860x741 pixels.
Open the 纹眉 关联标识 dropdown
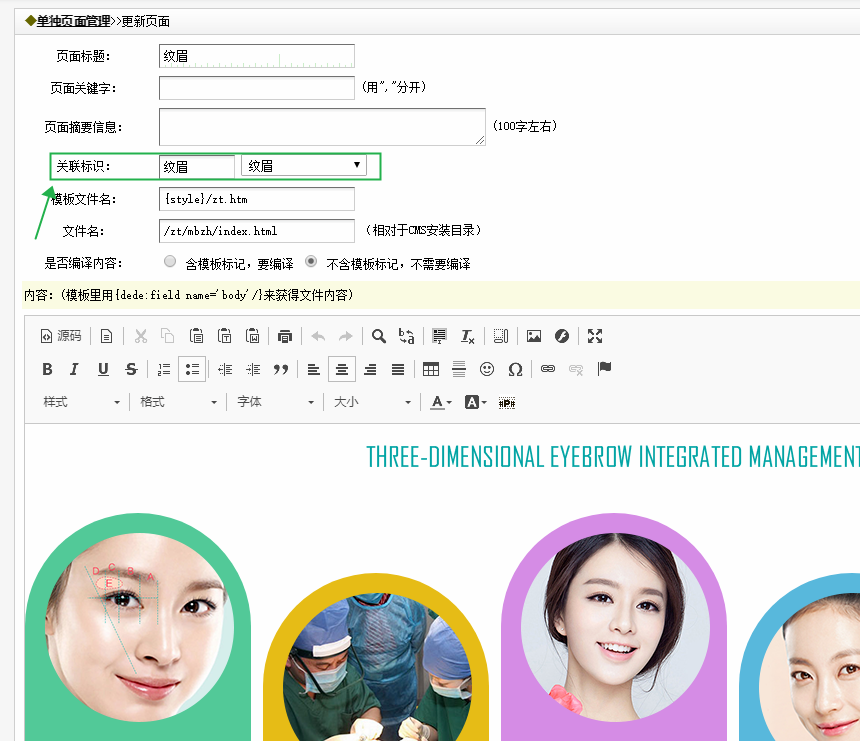304,166
